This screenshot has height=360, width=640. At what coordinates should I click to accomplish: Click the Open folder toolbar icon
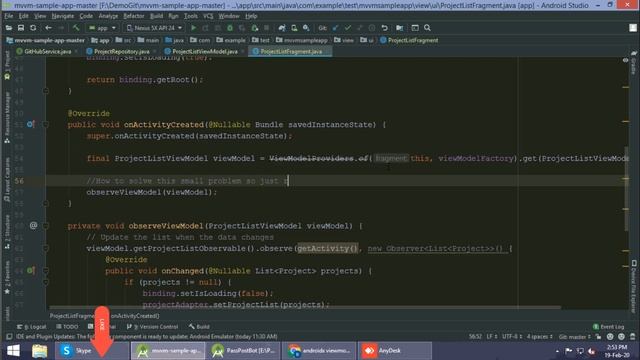(x=9, y=28)
